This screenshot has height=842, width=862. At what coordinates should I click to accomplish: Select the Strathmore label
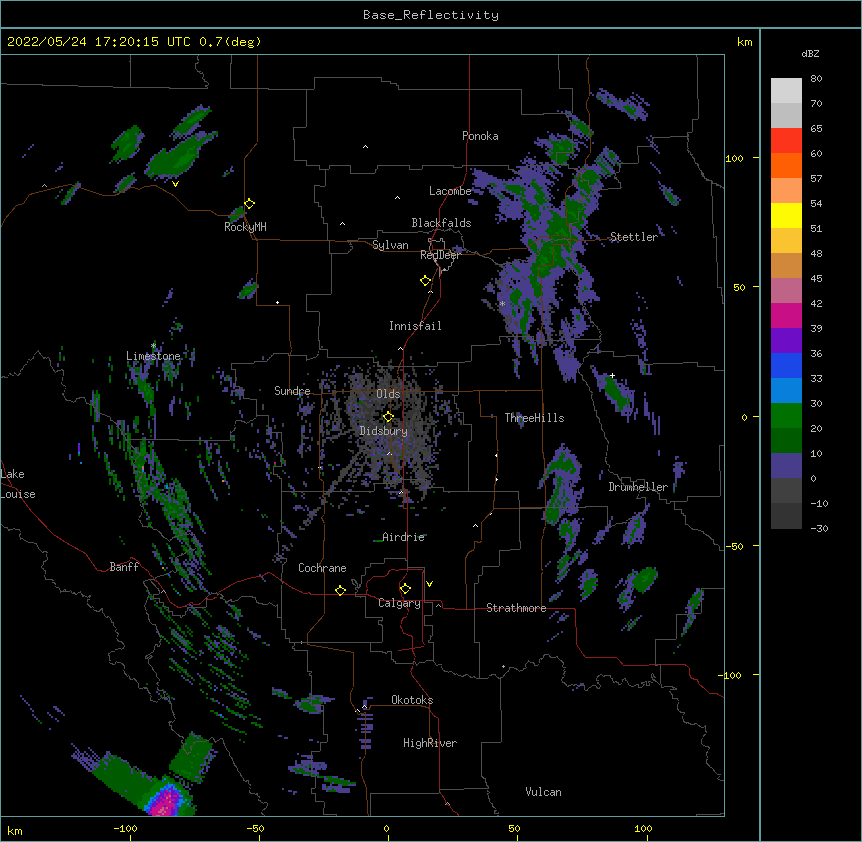click(516, 608)
